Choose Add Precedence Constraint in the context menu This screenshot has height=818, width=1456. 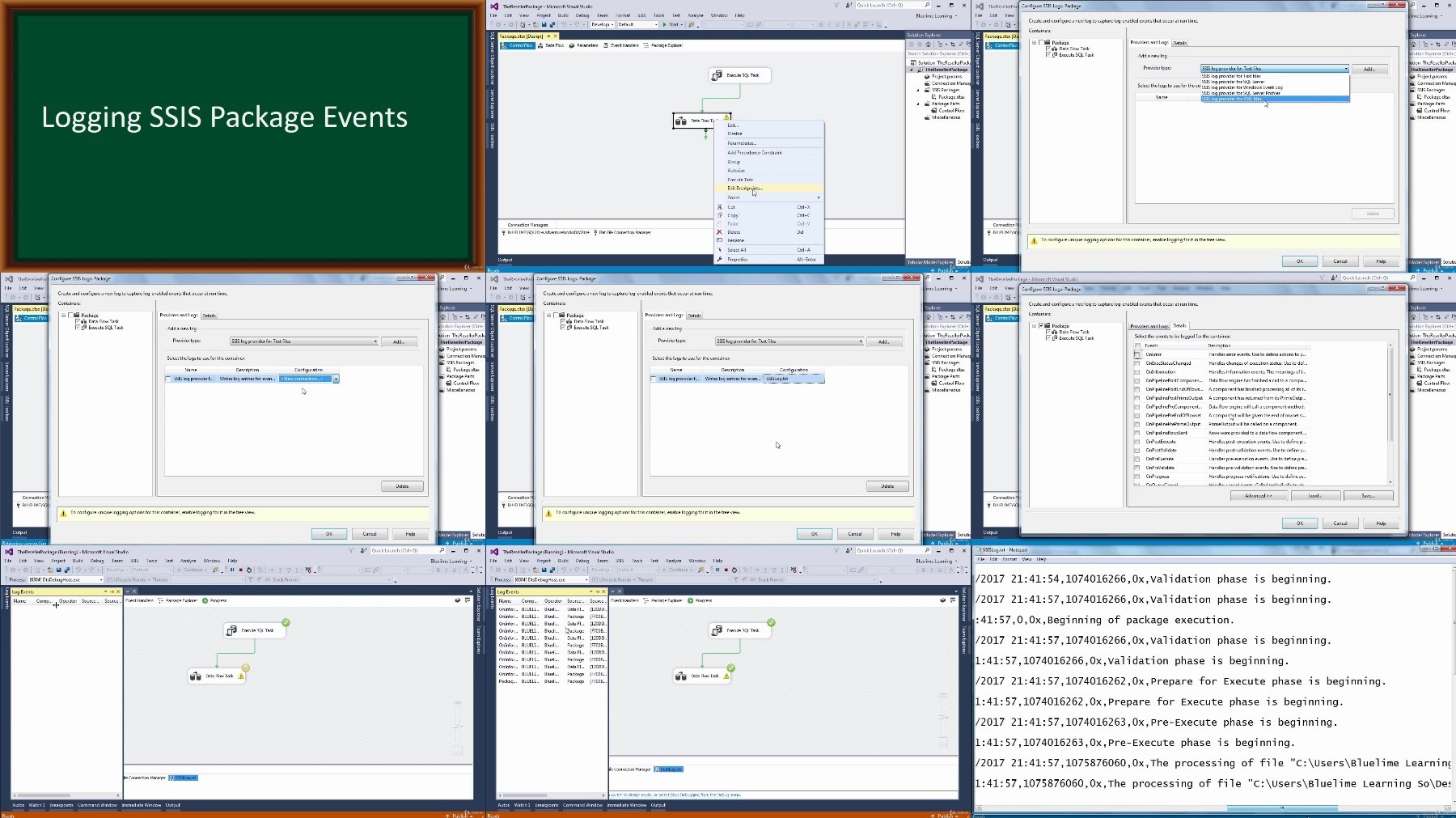[x=768, y=152]
